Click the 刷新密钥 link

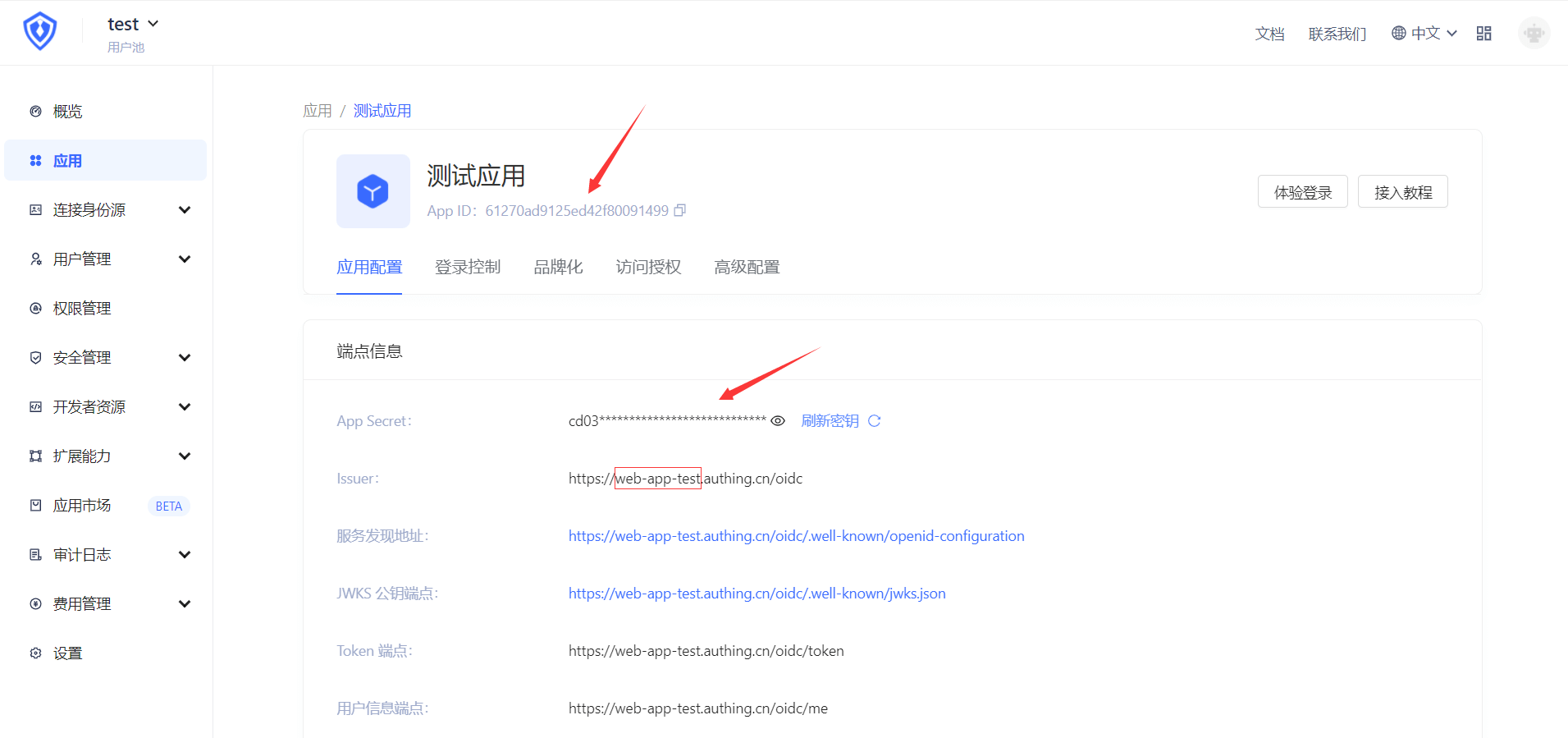tap(830, 421)
